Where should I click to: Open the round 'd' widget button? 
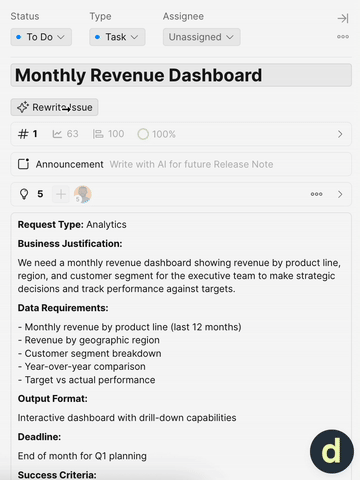(x=332, y=451)
